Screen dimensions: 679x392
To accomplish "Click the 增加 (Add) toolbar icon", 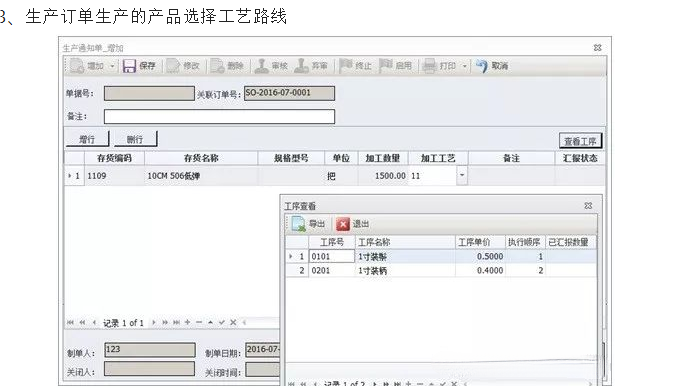I will (x=78, y=66).
